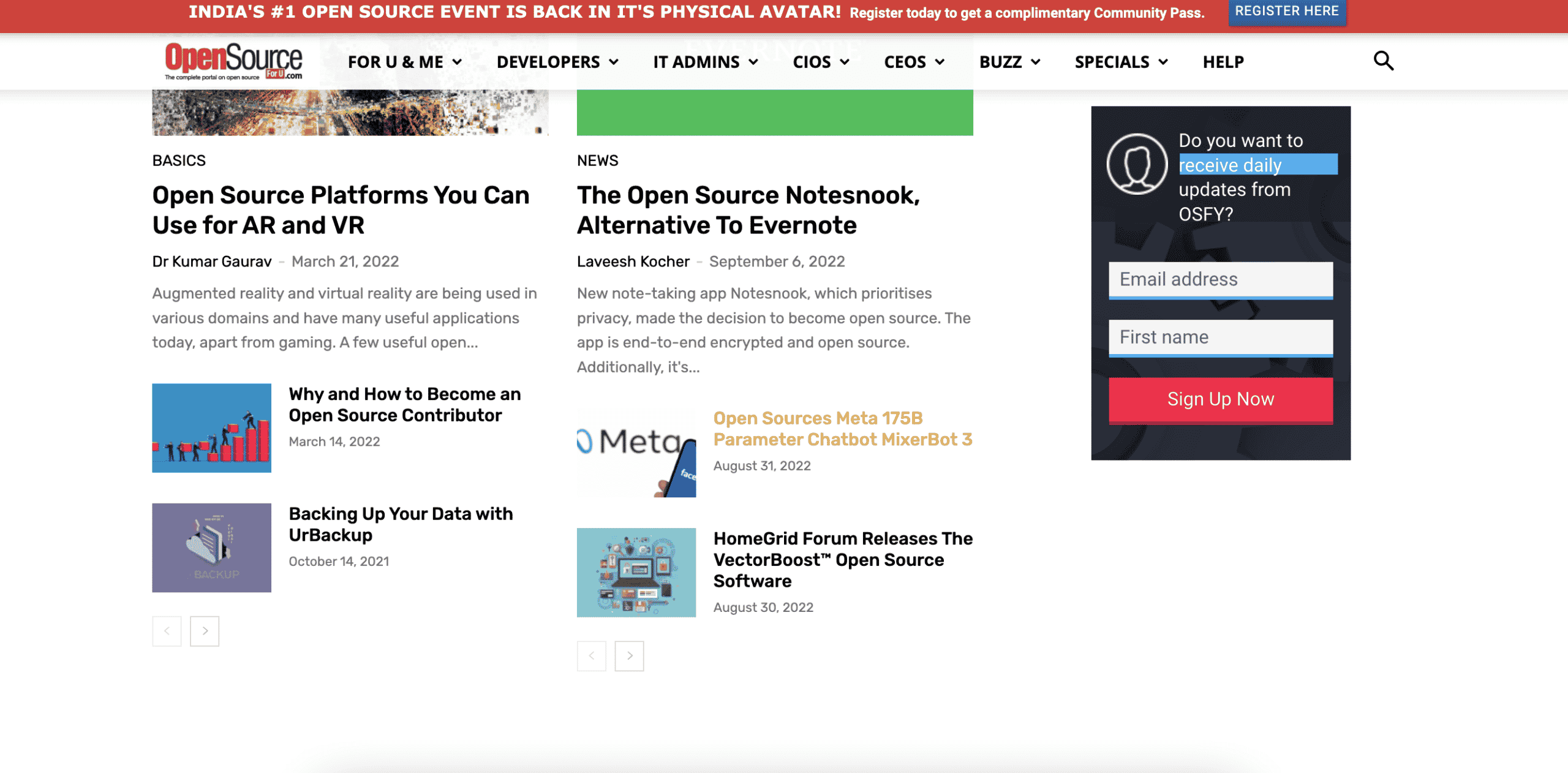1568x773 pixels.
Task: Click the India's #1 open source event headline
Action: pyautogui.click(x=514, y=12)
